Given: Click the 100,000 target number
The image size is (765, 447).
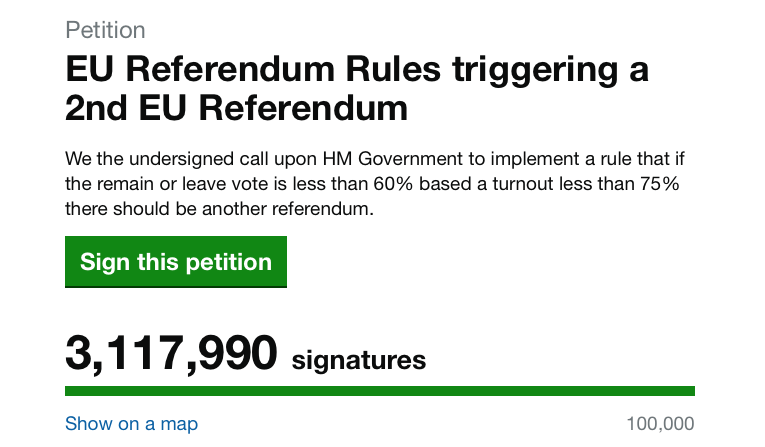Looking at the screenshot, I should click(x=660, y=424).
